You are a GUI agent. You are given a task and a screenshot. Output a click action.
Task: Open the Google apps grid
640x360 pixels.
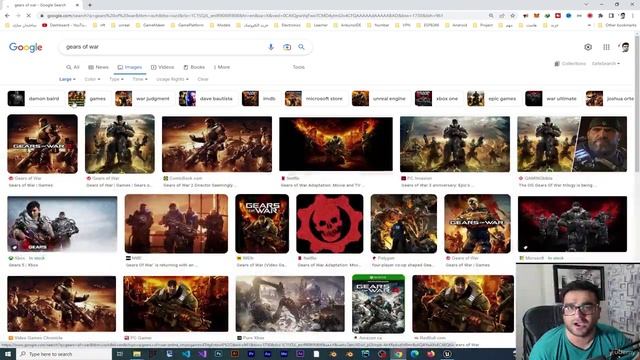click(607, 47)
